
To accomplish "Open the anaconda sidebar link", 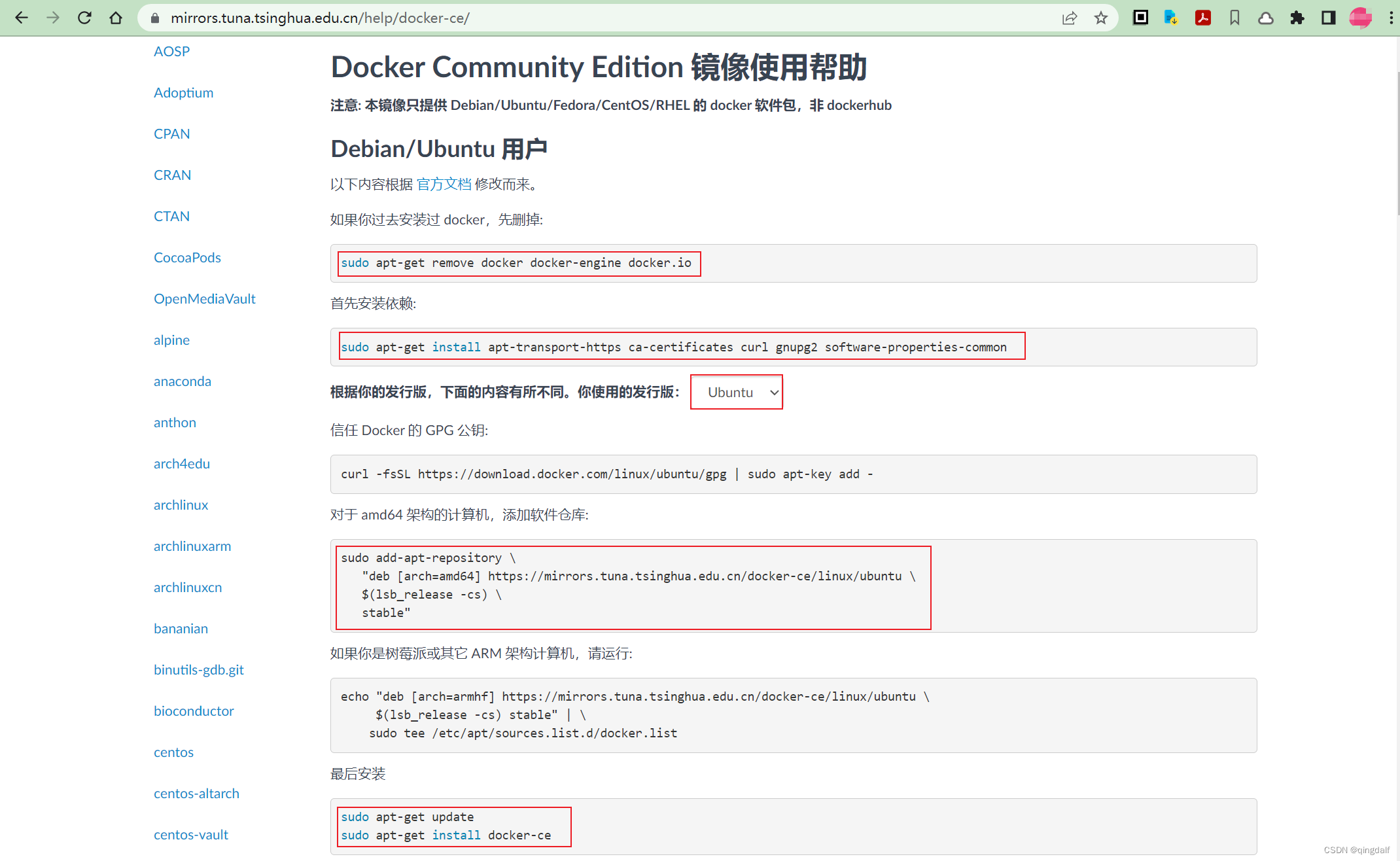I will (182, 381).
